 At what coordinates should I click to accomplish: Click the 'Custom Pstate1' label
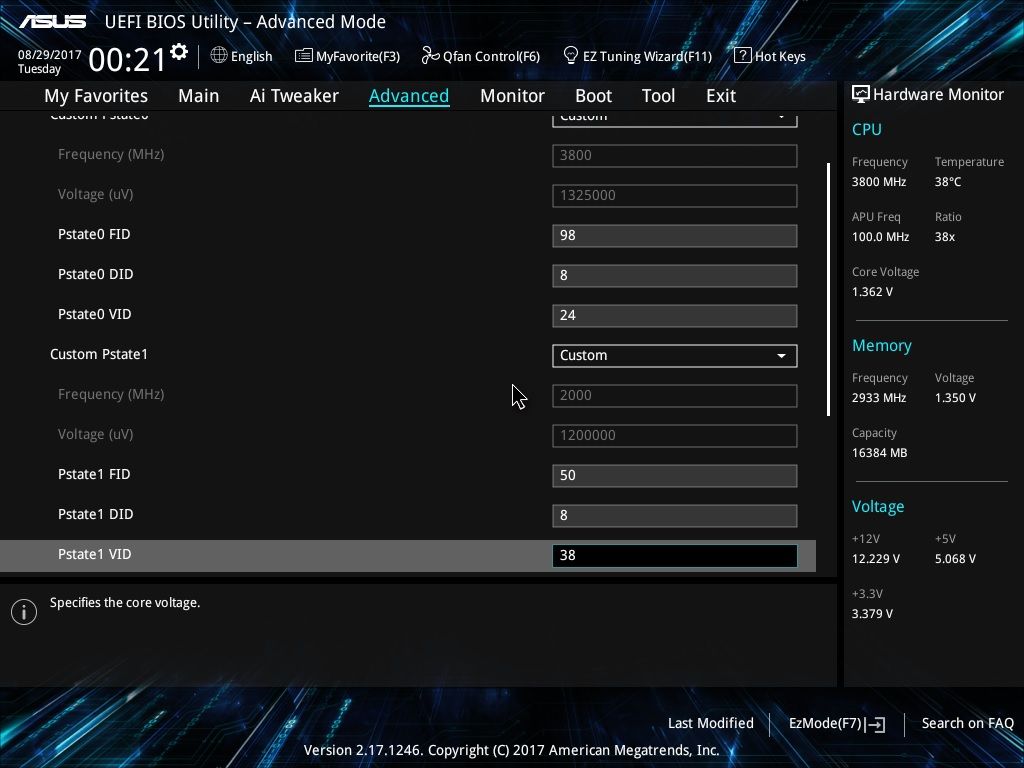click(99, 355)
